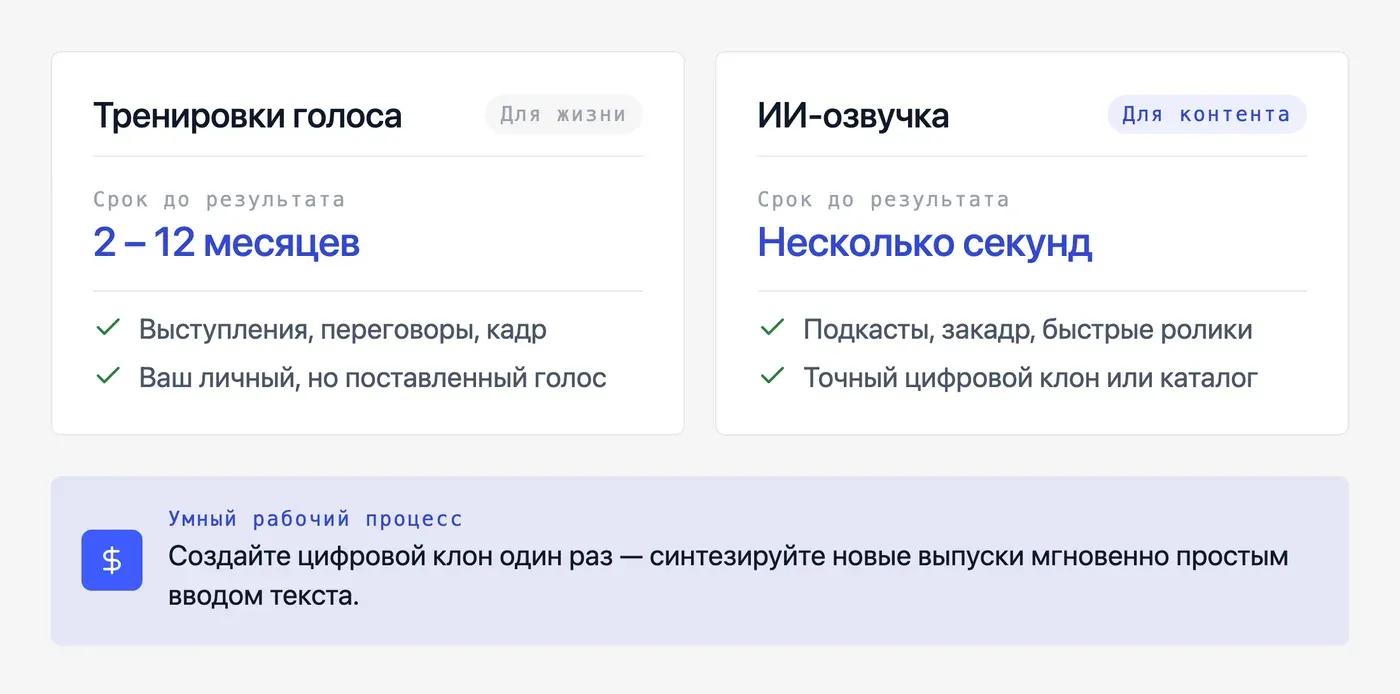Click checkmark beside "Точный цифровой клон или каталог"
The image size is (1400, 694).
pos(771,376)
